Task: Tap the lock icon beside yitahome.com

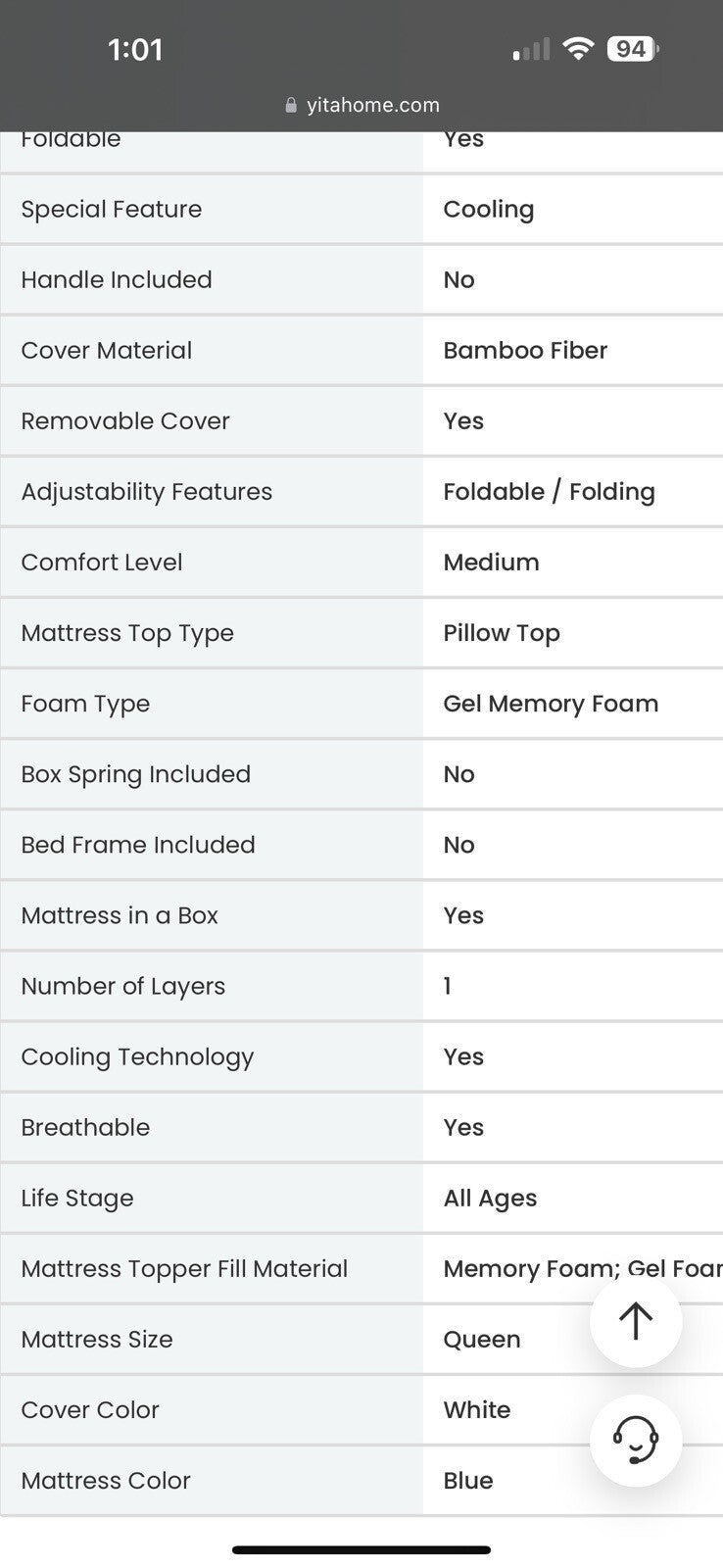Action: 291,105
